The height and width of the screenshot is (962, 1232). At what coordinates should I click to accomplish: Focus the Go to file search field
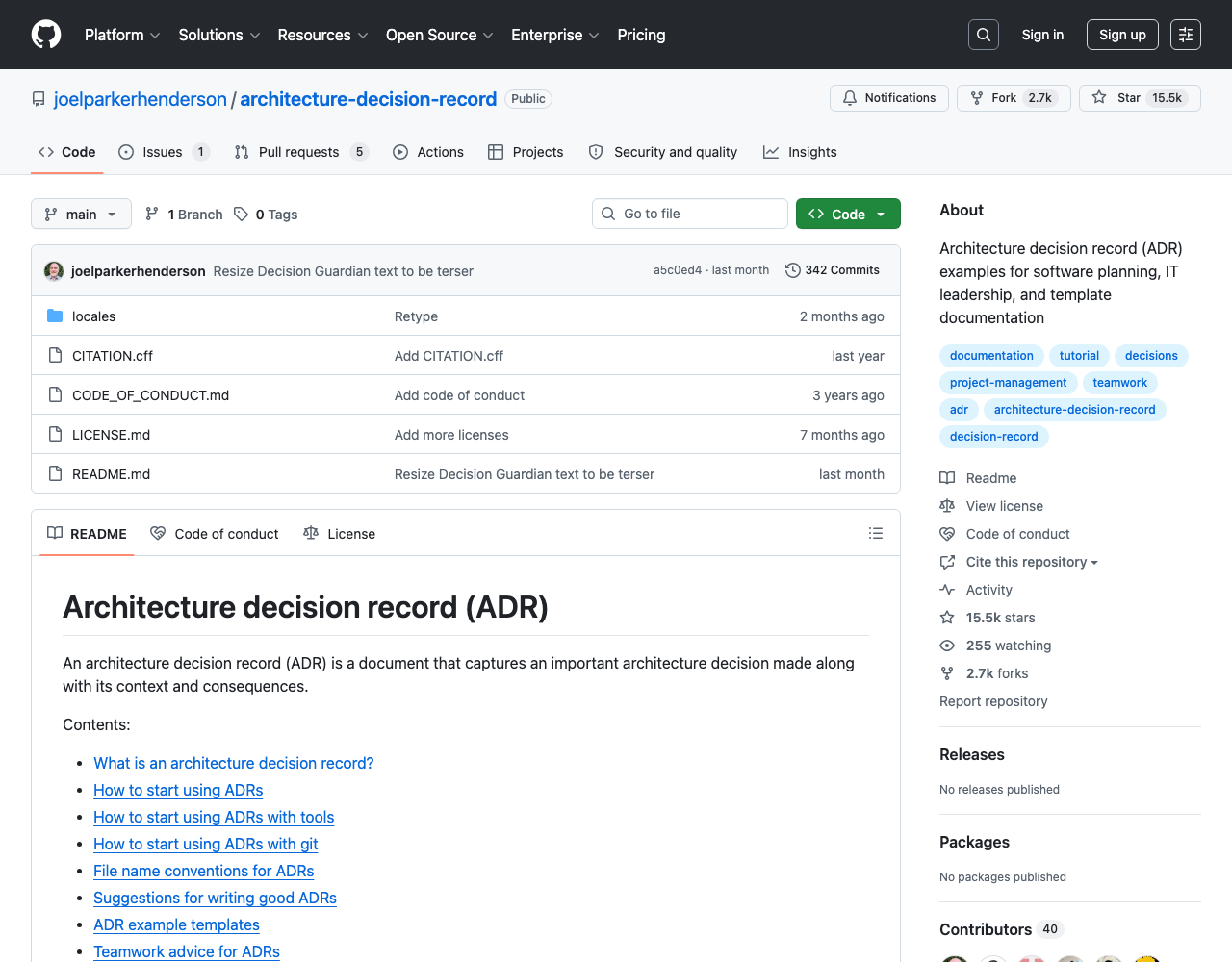(690, 214)
